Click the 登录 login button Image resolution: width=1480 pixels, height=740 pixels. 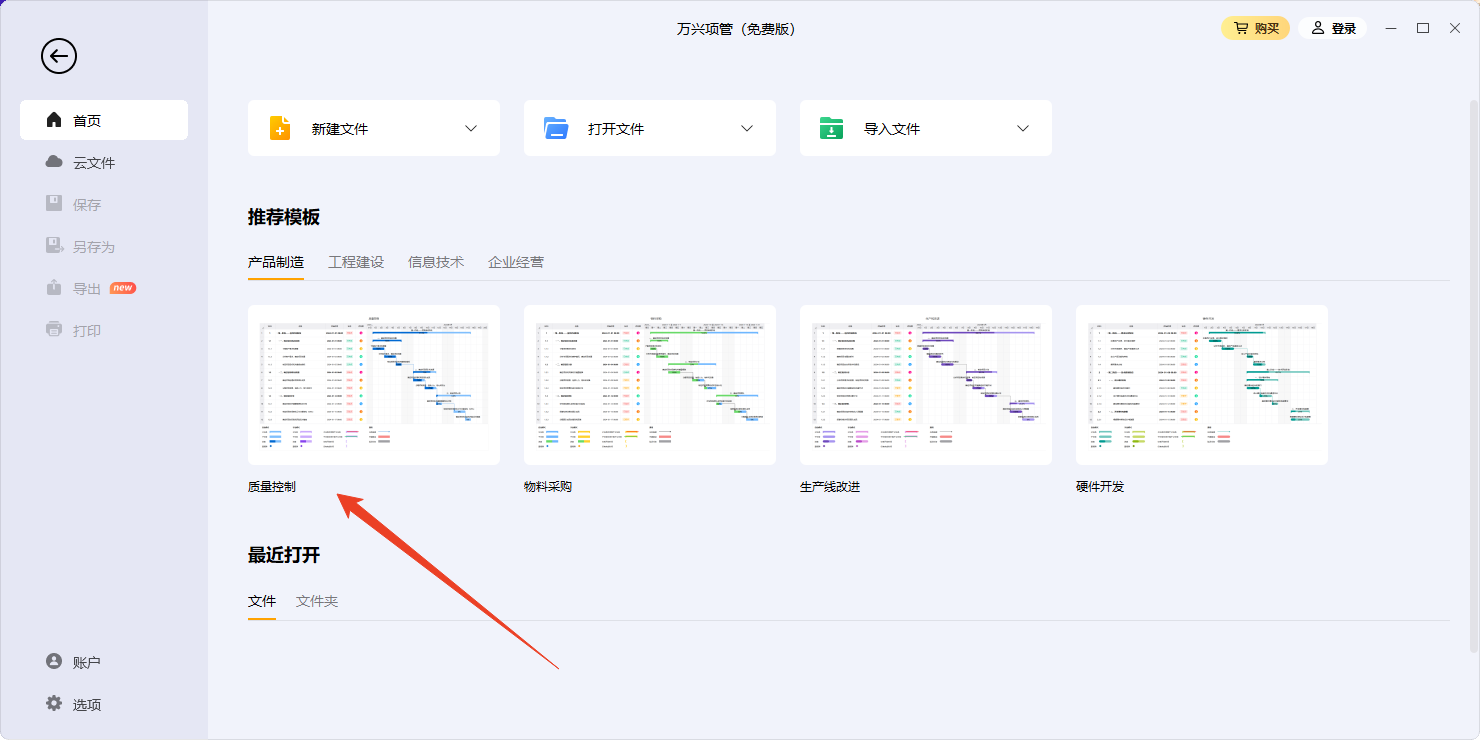(x=1333, y=28)
